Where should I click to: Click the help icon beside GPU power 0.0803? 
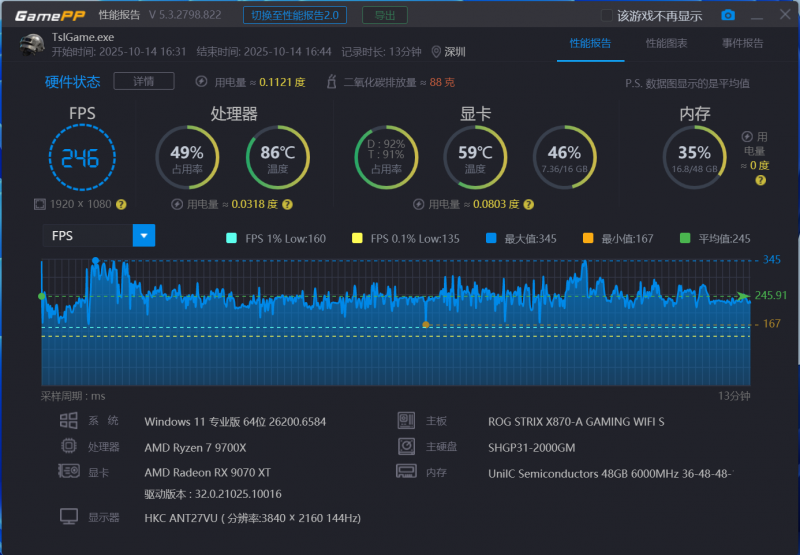(x=528, y=204)
